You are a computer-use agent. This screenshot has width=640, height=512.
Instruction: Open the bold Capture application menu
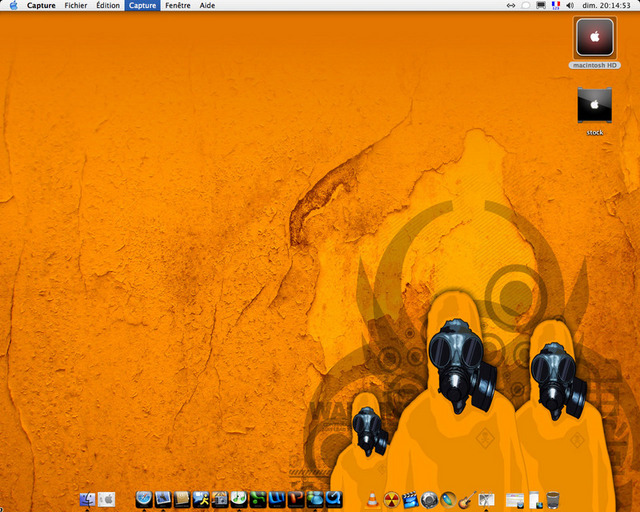[41, 5]
